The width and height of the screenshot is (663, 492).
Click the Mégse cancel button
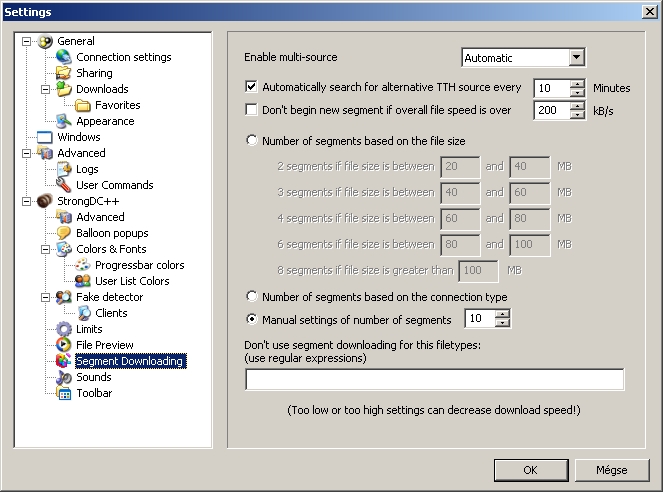[611, 469]
